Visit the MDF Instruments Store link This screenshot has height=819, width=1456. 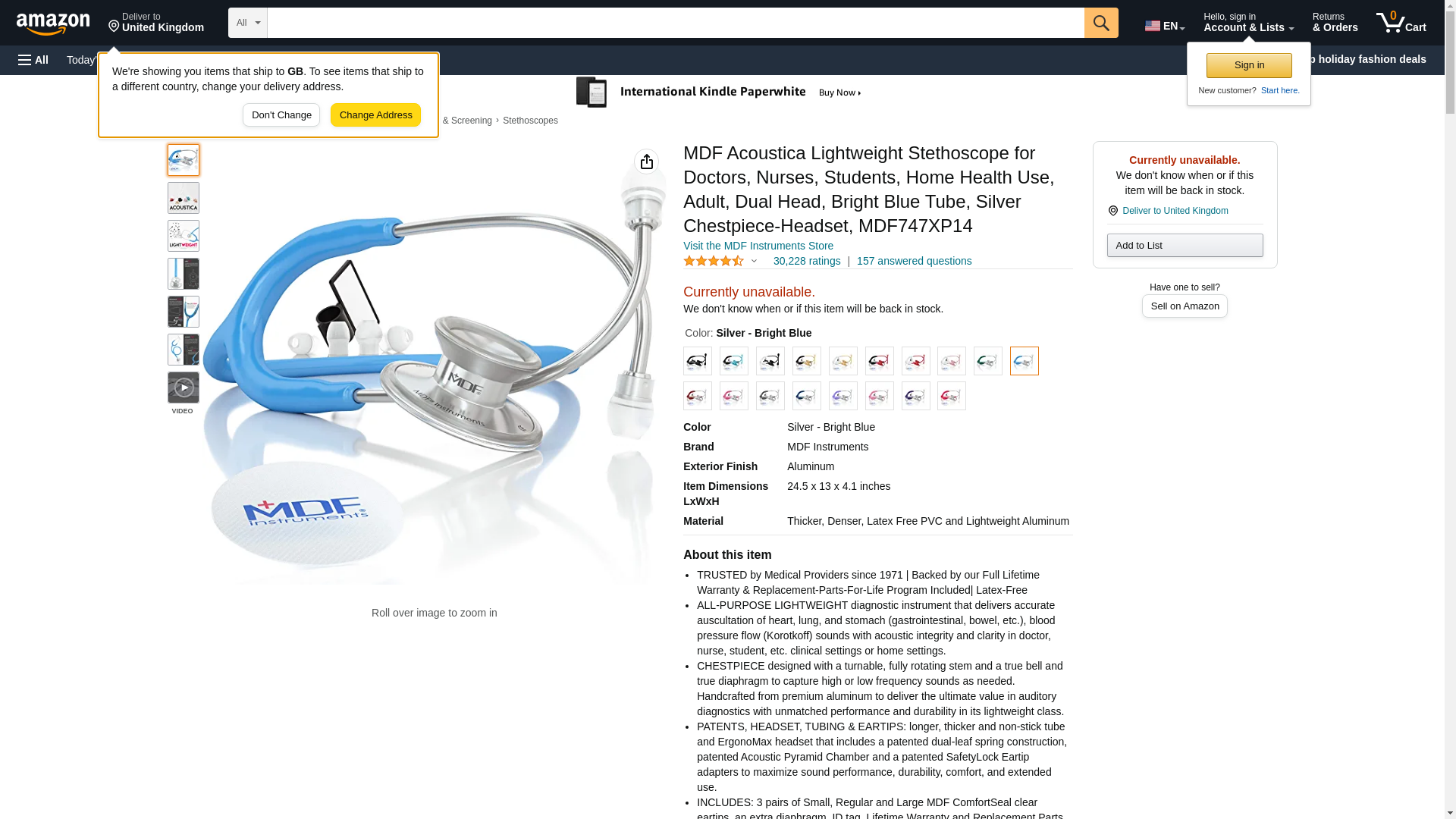tap(758, 246)
